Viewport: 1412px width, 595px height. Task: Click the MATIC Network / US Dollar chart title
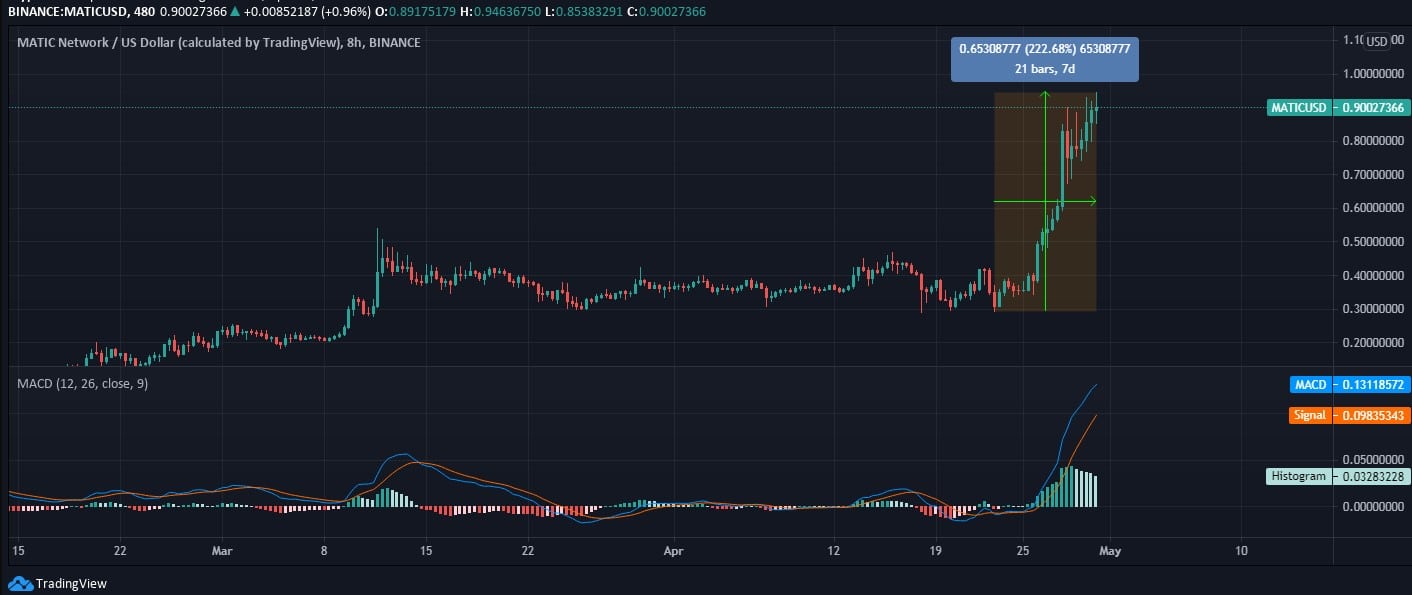218,42
